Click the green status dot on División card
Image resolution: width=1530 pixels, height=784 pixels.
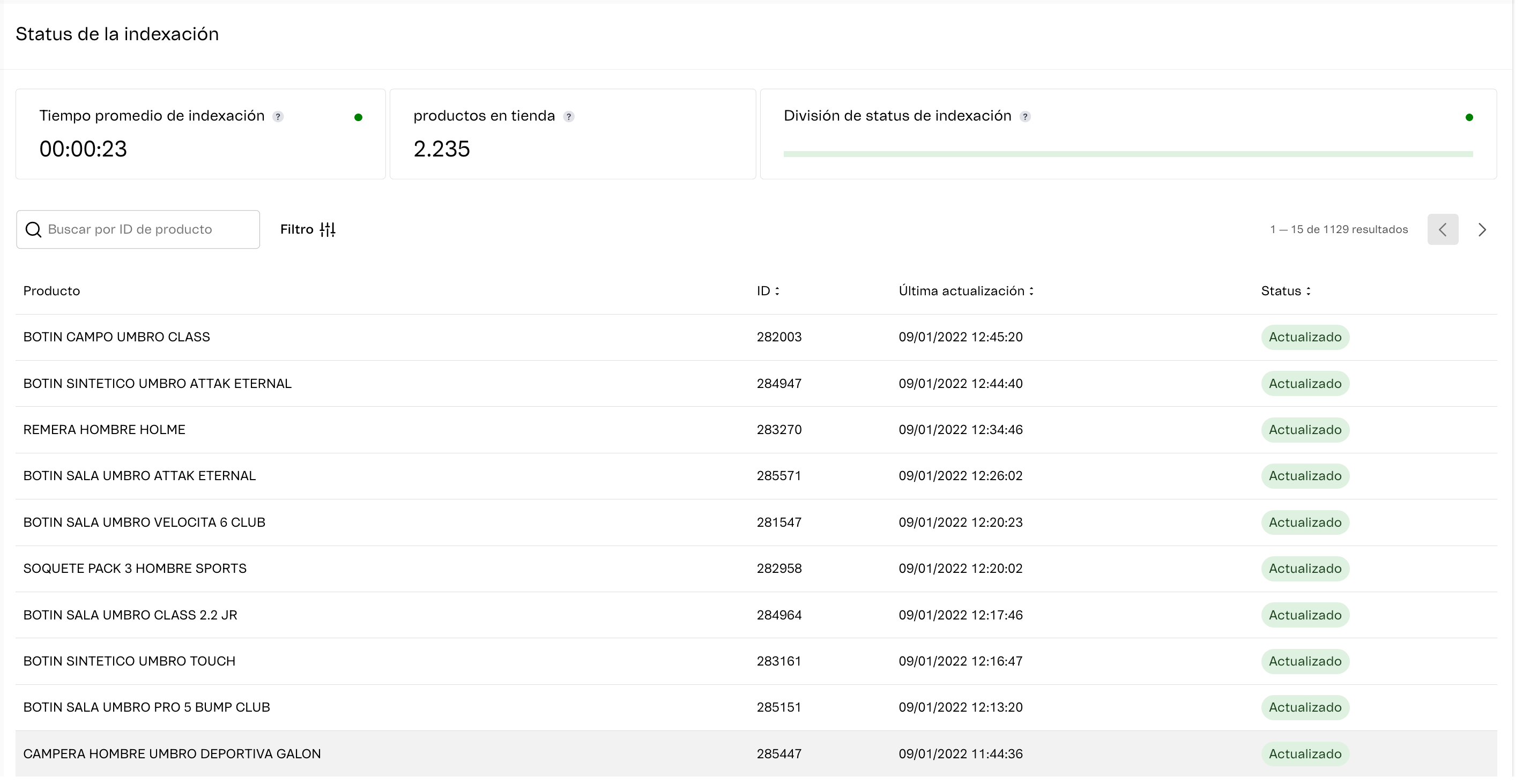[1469, 117]
